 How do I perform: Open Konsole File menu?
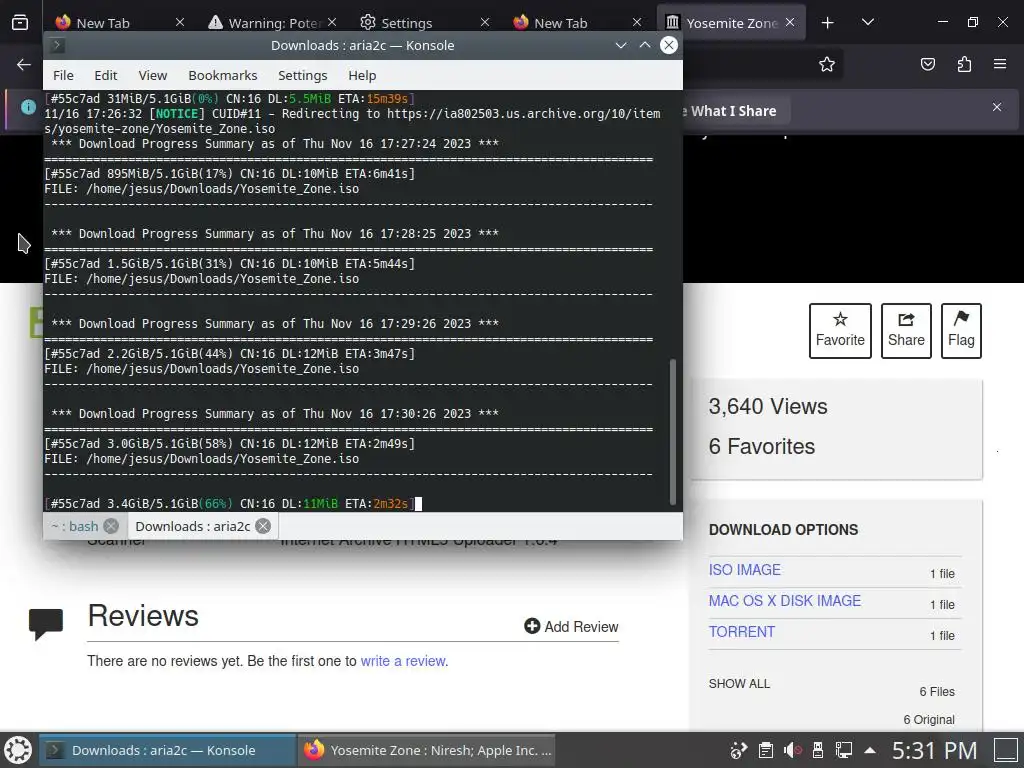pyautogui.click(x=63, y=75)
